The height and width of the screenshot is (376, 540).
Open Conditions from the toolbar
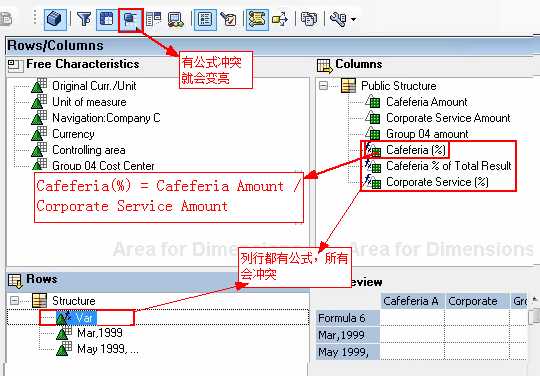(153, 19)
